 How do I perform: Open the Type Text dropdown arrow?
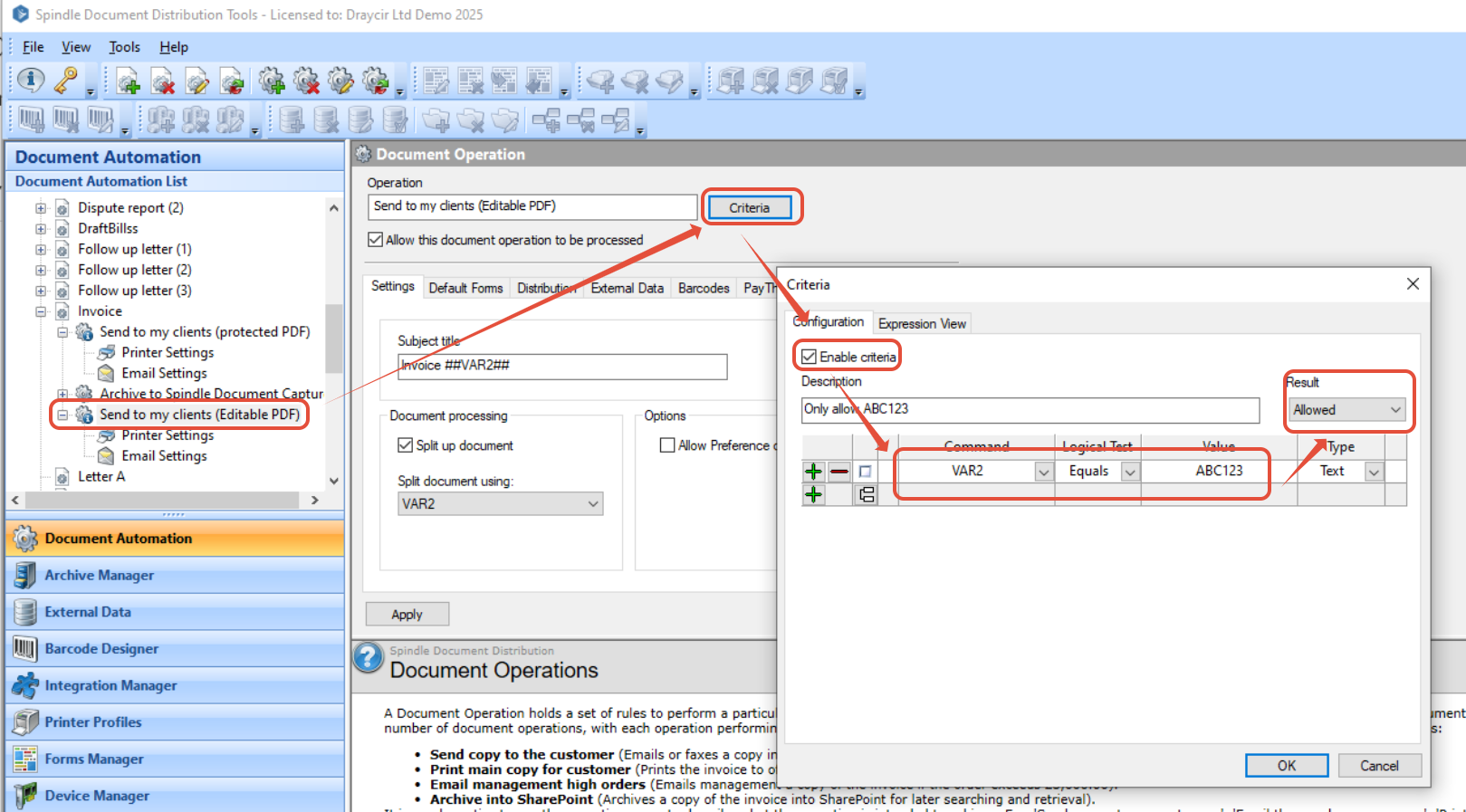[1375, 472]
